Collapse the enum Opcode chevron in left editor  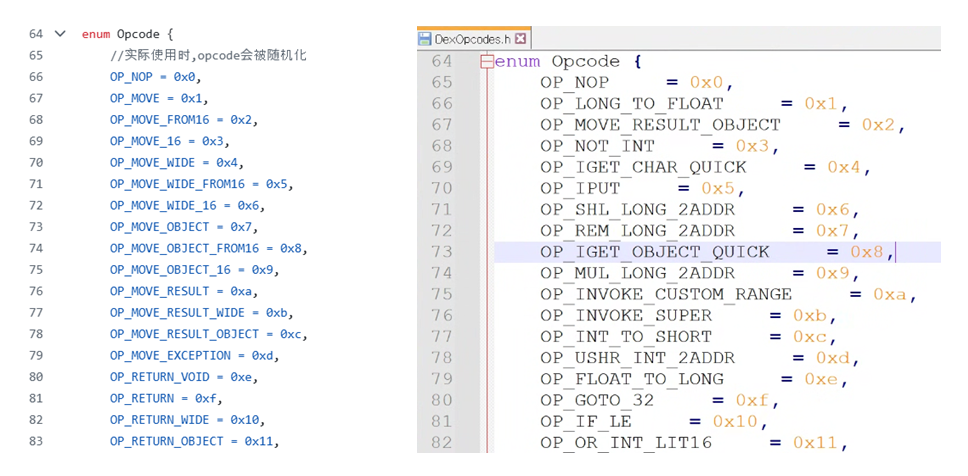coord(60,34)
